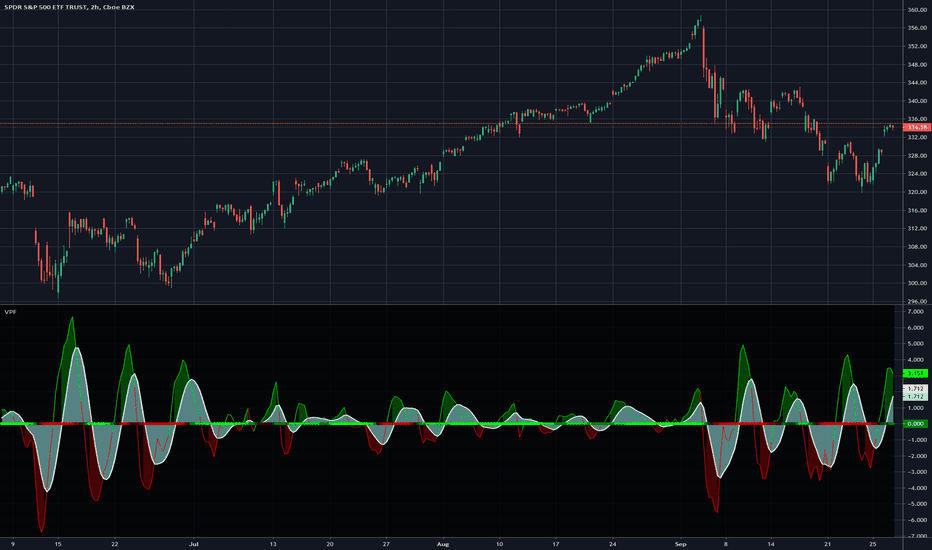932x550 pixels.
Task: Click the 6.000 indicator scale label
Action: pos(917,328)
